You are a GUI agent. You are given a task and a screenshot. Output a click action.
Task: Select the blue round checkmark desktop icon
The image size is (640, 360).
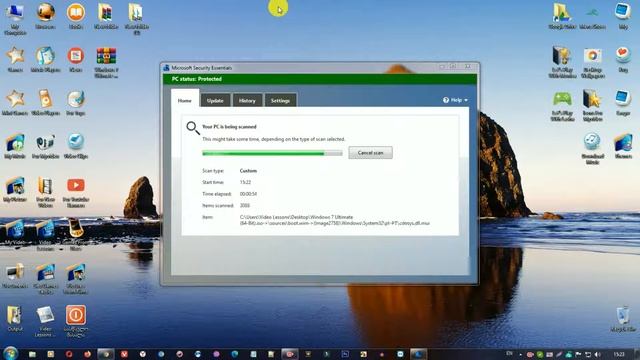point(76,142)
